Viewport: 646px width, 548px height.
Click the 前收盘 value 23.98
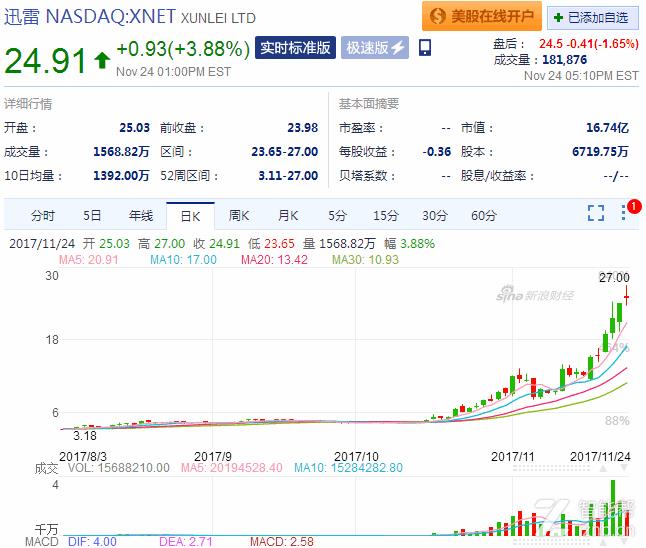point(302,128)
